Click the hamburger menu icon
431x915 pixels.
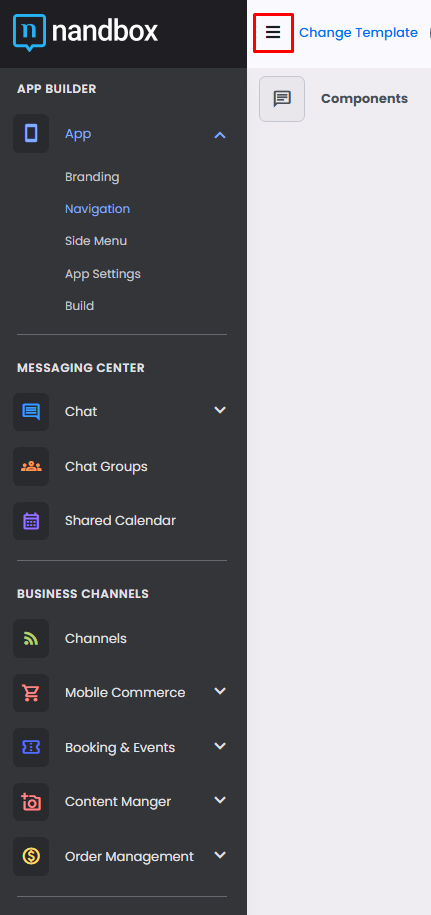(x=273, y=33)
